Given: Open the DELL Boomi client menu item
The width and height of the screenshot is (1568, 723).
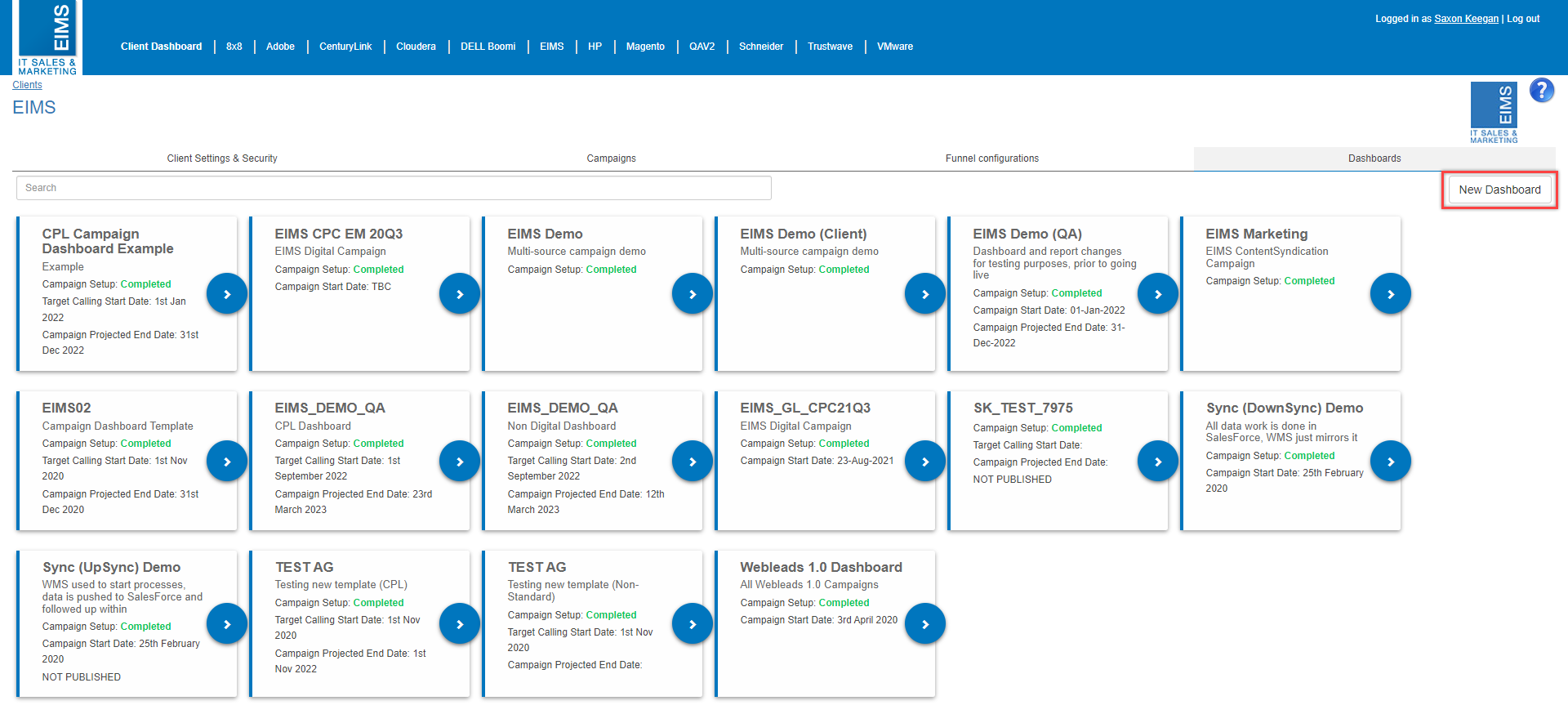Looking at the screenshot, I should (488, 47).
